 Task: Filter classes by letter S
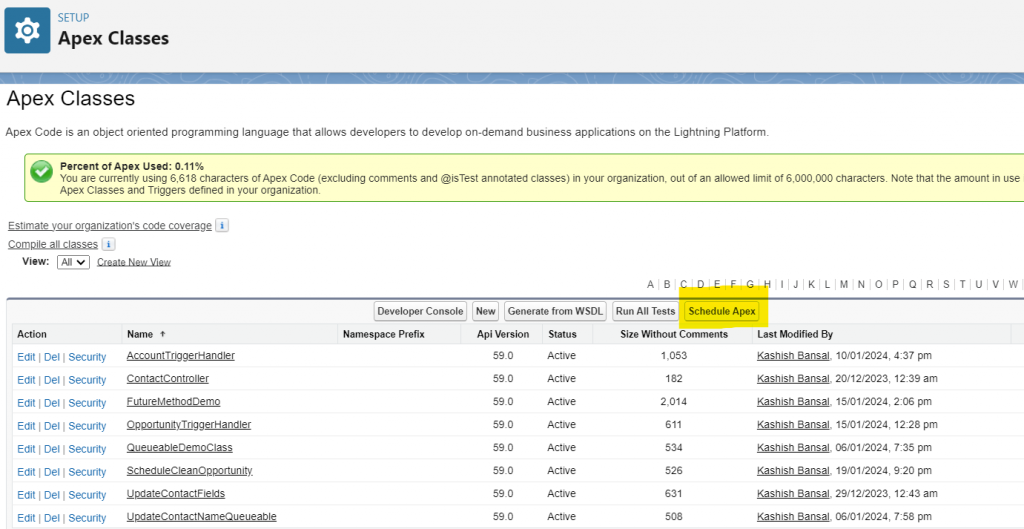946,284
